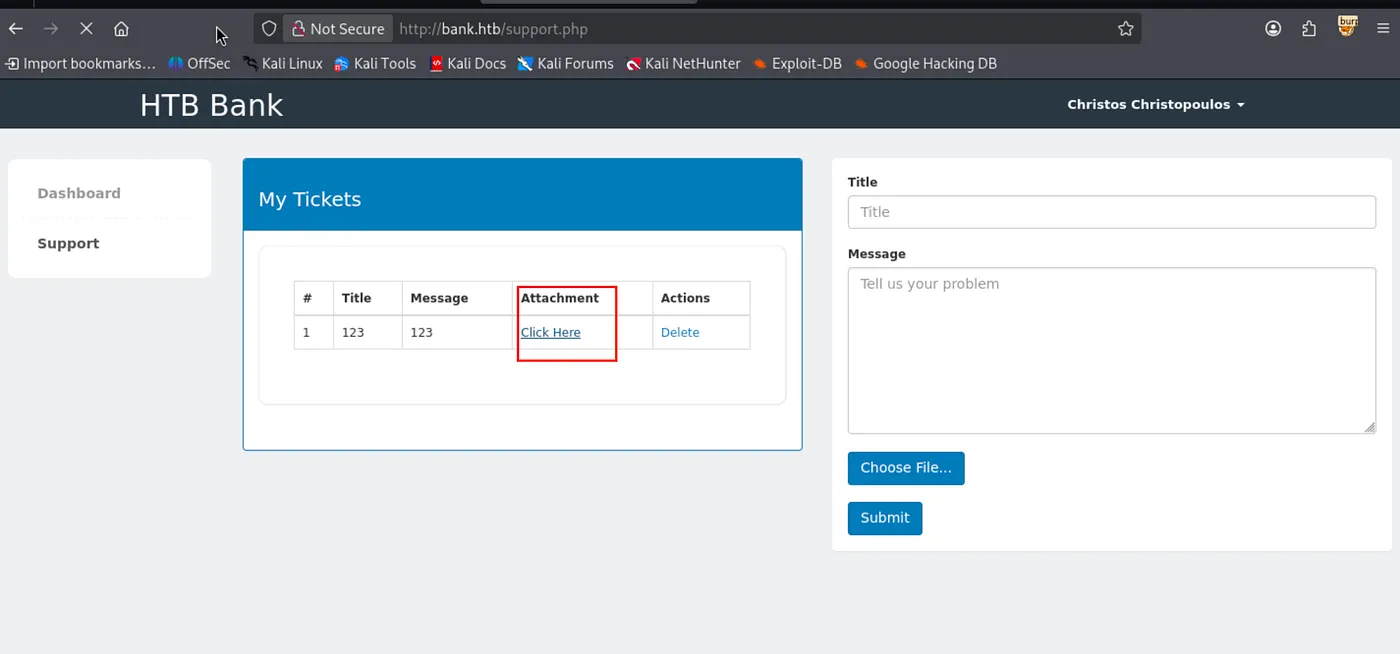The image size is (1400, 654).
Task: Click into the Message text area
Action: 1111,350
